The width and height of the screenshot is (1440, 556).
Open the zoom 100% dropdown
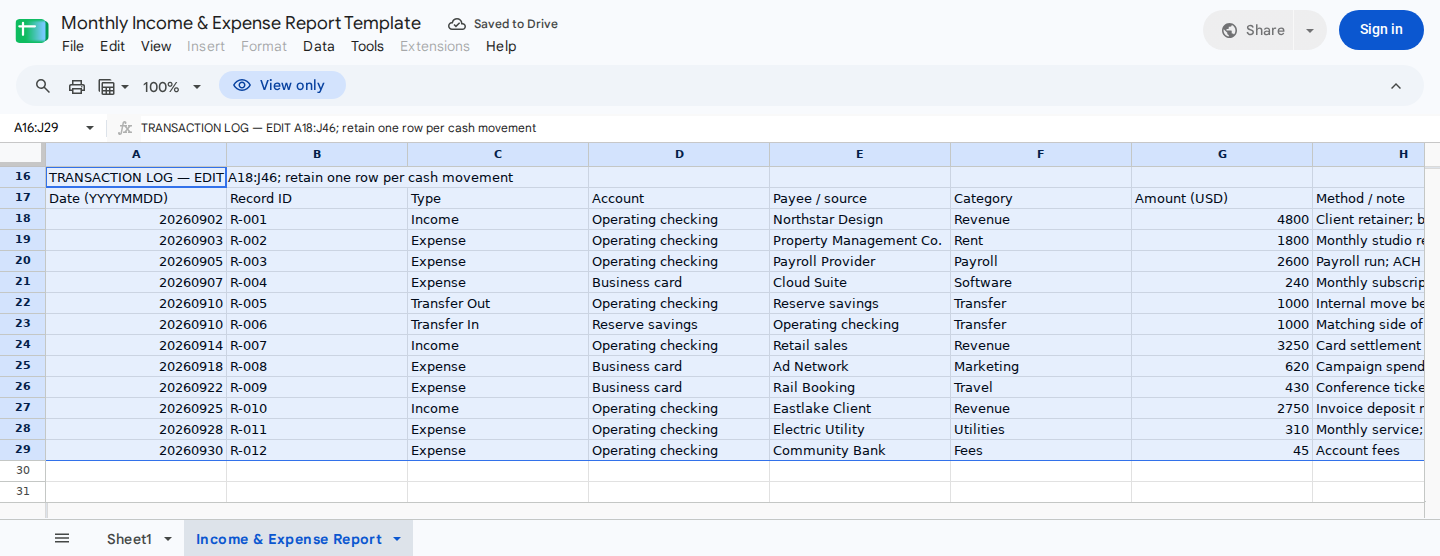172,87
